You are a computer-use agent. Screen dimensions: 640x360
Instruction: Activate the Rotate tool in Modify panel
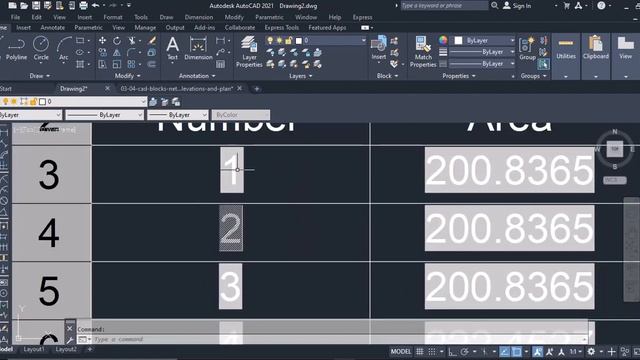(x=117, y=40)
